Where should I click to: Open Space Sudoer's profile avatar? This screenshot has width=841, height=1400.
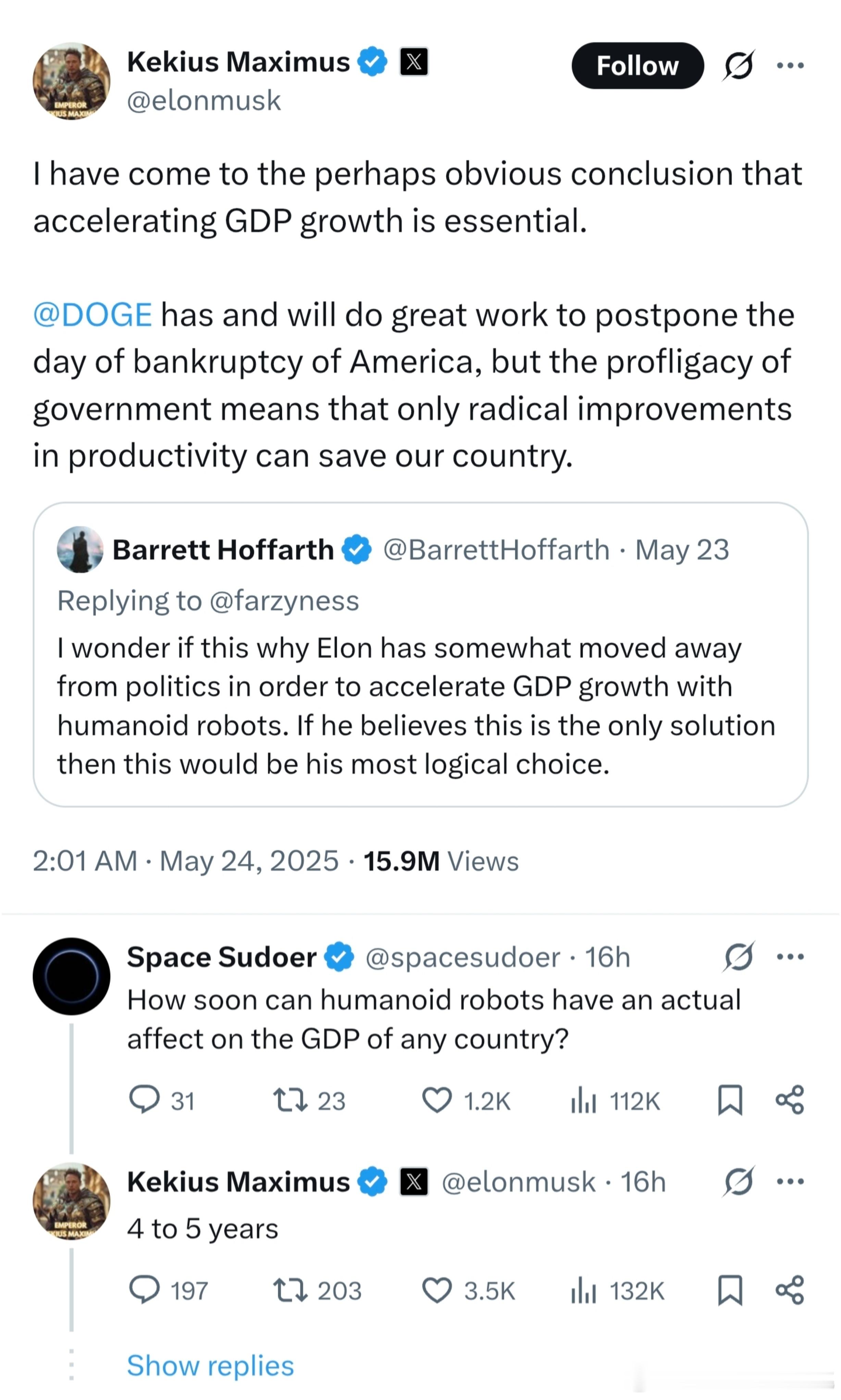(x=71, y=976)
